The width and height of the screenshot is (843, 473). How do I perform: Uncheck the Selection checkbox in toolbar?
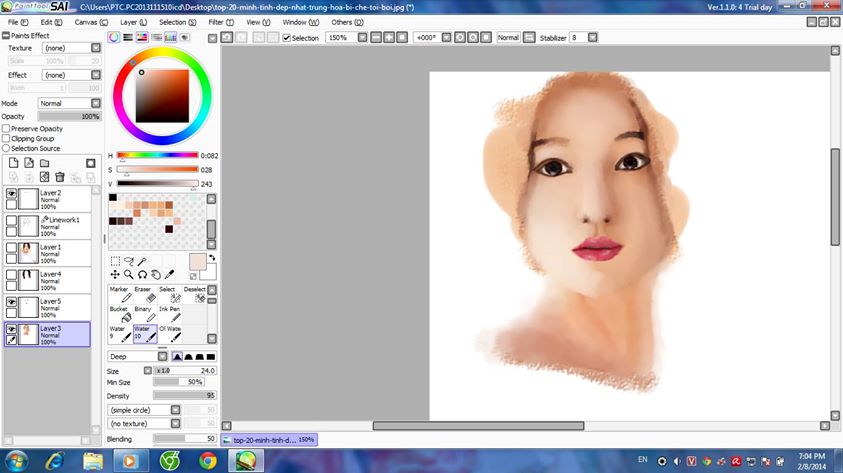[x=287, y=38]
